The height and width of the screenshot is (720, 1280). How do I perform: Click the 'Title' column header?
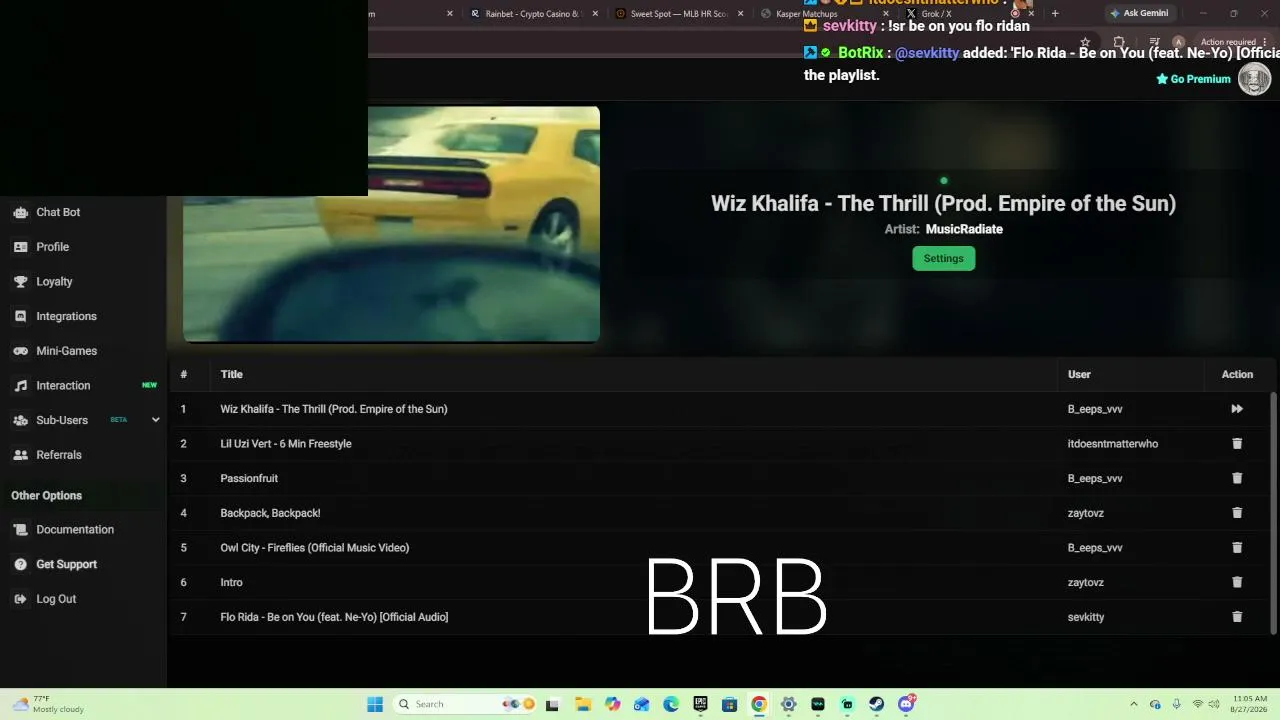231,374
